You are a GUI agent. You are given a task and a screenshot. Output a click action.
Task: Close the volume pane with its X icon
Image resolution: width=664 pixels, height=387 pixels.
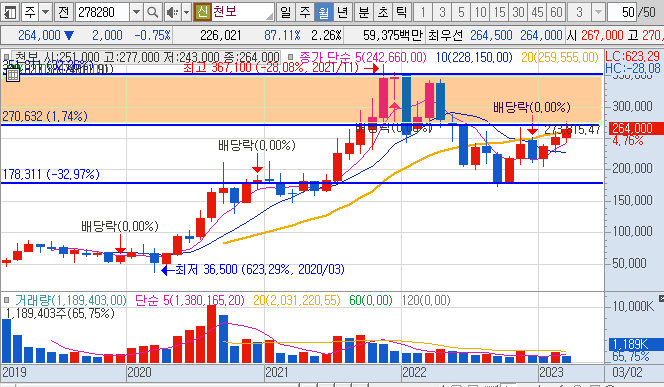coord(661,299)
